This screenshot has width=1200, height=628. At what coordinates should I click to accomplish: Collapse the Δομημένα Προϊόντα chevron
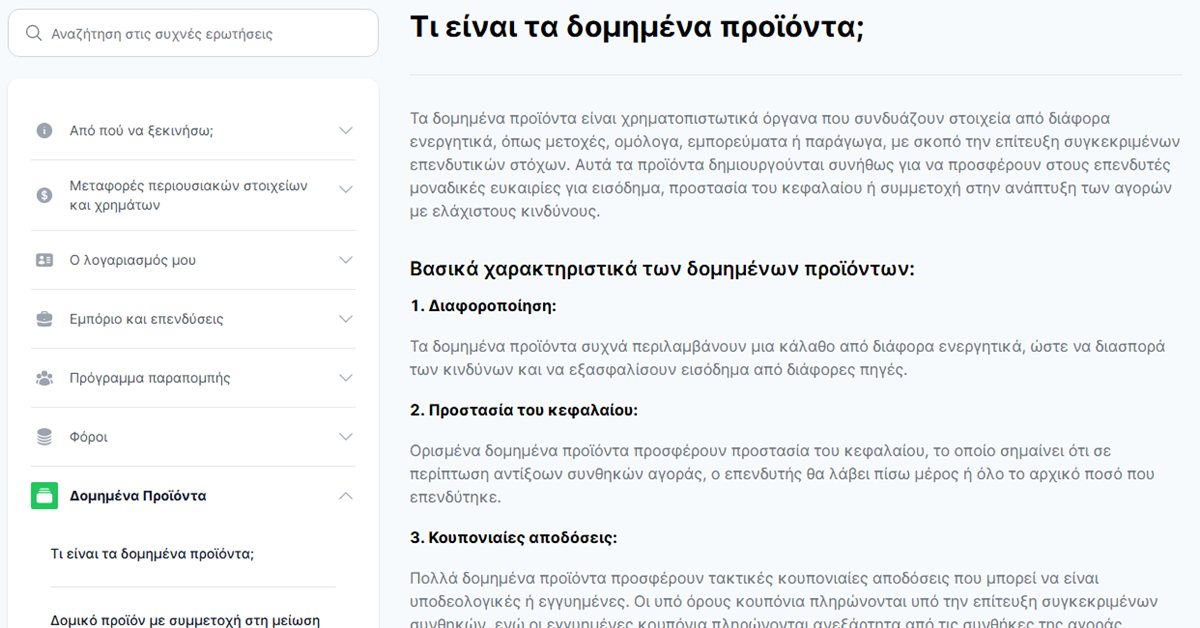coord(346,495)
